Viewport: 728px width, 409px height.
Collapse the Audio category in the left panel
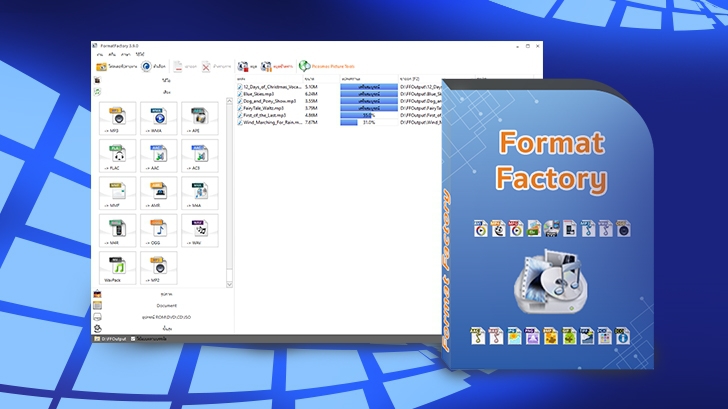tap(162, 92)
